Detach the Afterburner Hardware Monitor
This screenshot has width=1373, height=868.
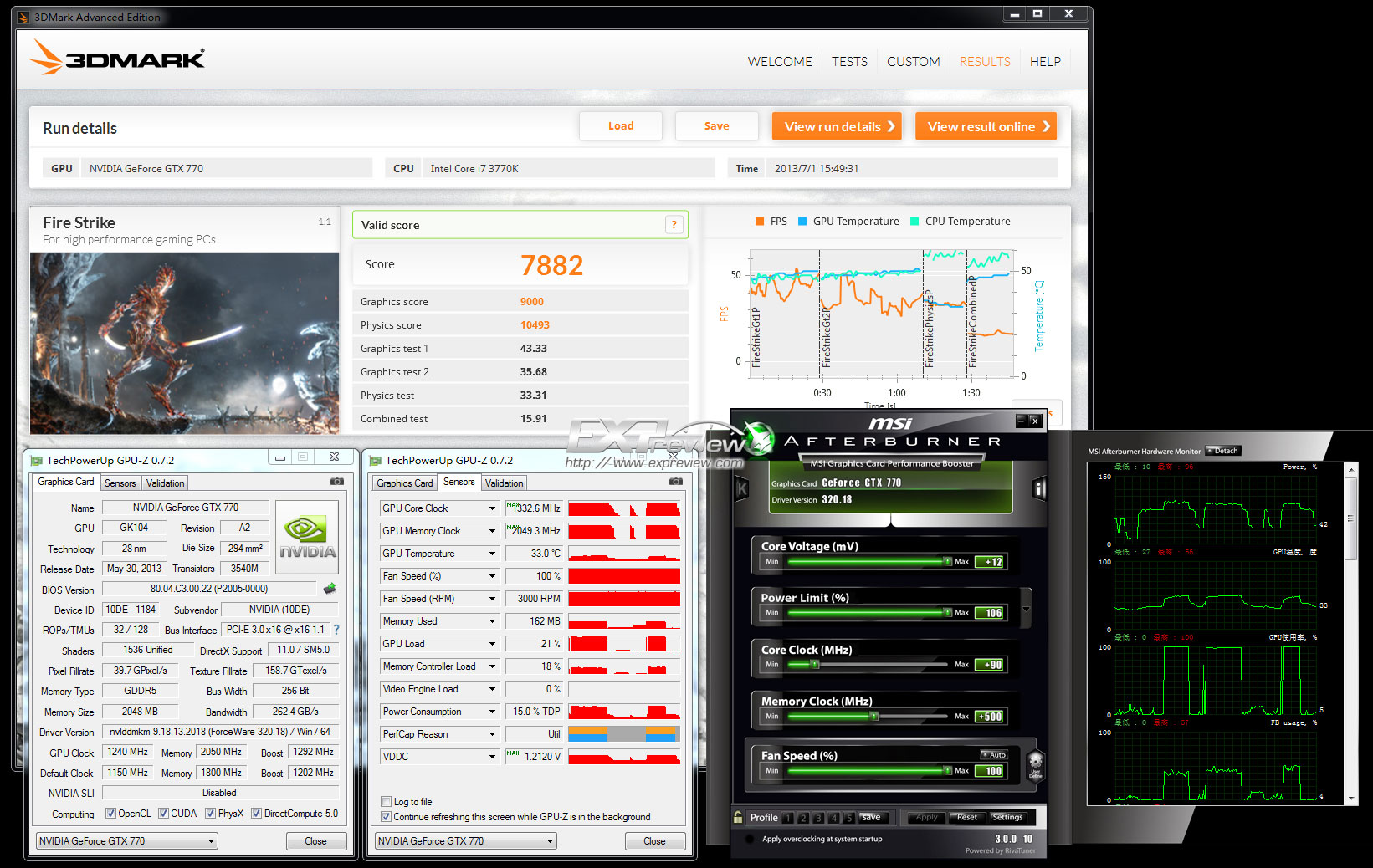click(x=1223, y=451)
